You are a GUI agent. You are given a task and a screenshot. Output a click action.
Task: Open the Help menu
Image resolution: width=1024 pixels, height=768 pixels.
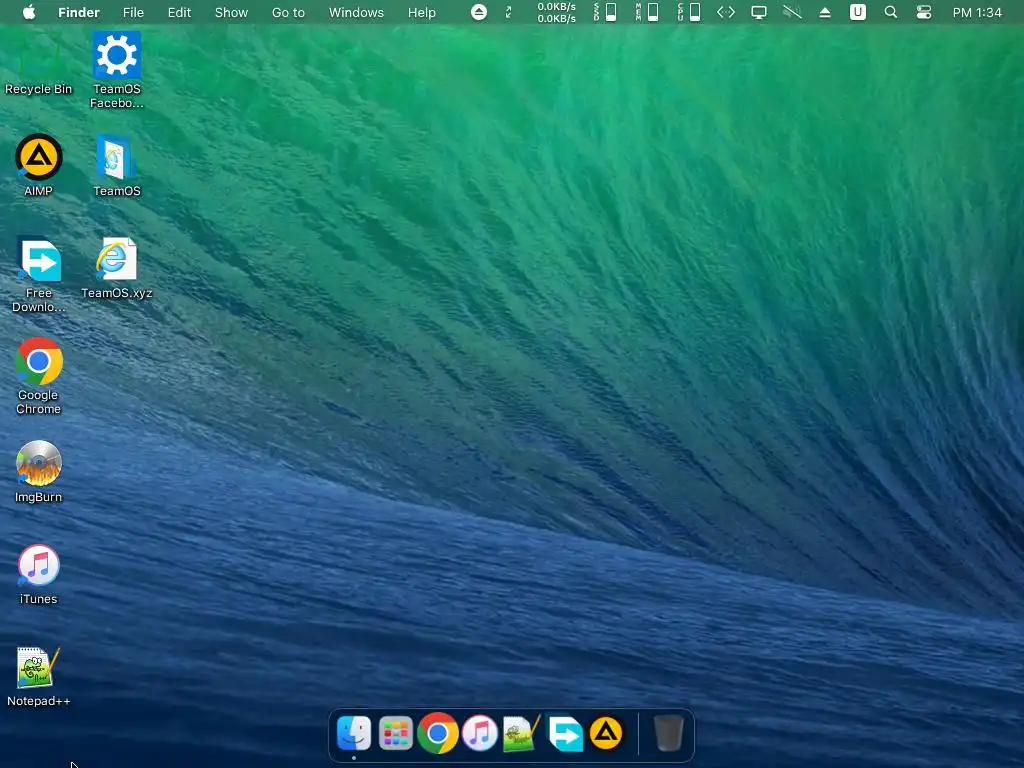click(421, 12)
